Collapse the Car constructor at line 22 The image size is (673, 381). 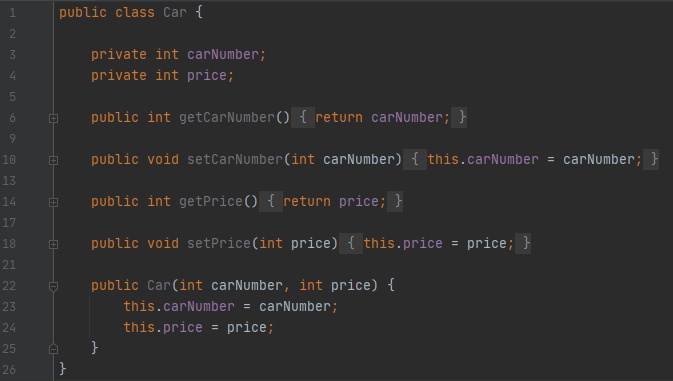53,286
